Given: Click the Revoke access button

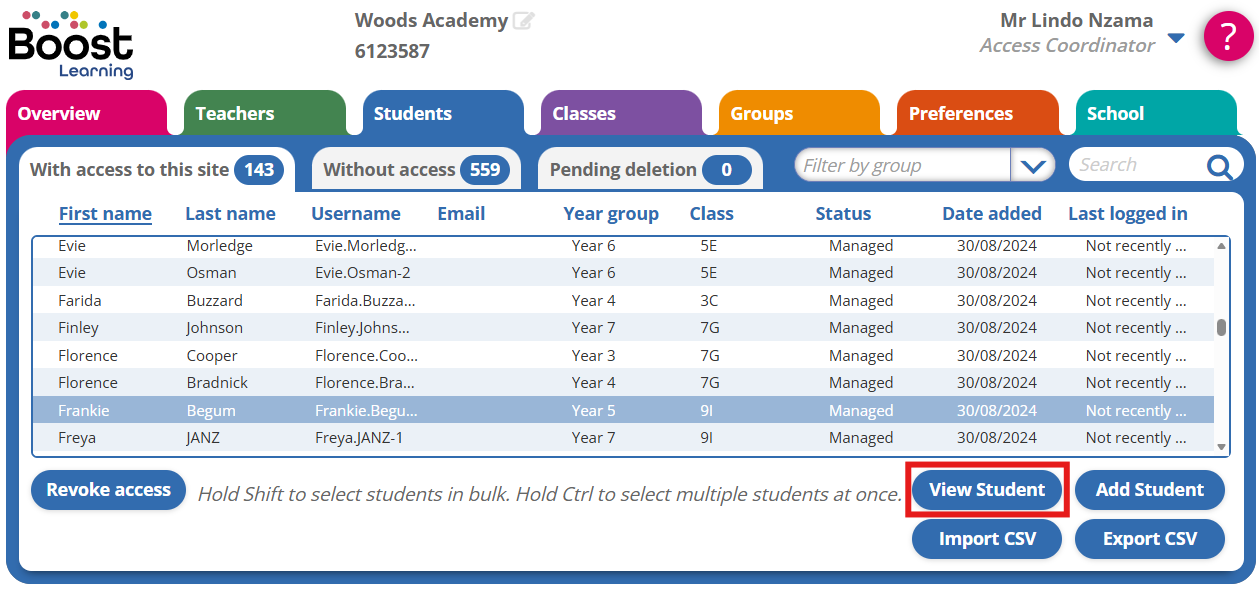Looking at the screenshot, I should 108,490.
